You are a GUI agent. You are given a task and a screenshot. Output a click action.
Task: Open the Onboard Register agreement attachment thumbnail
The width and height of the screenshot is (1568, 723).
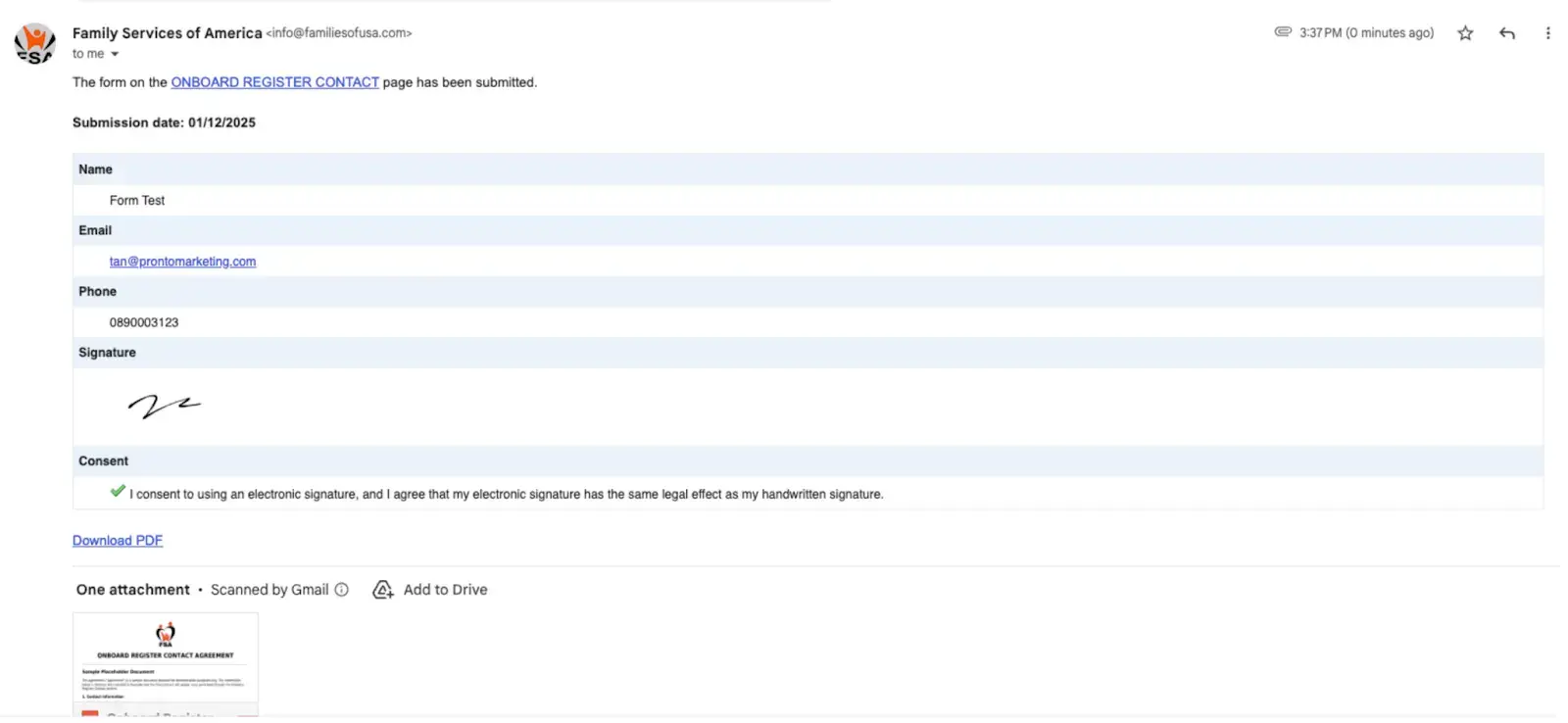point(166,662)
